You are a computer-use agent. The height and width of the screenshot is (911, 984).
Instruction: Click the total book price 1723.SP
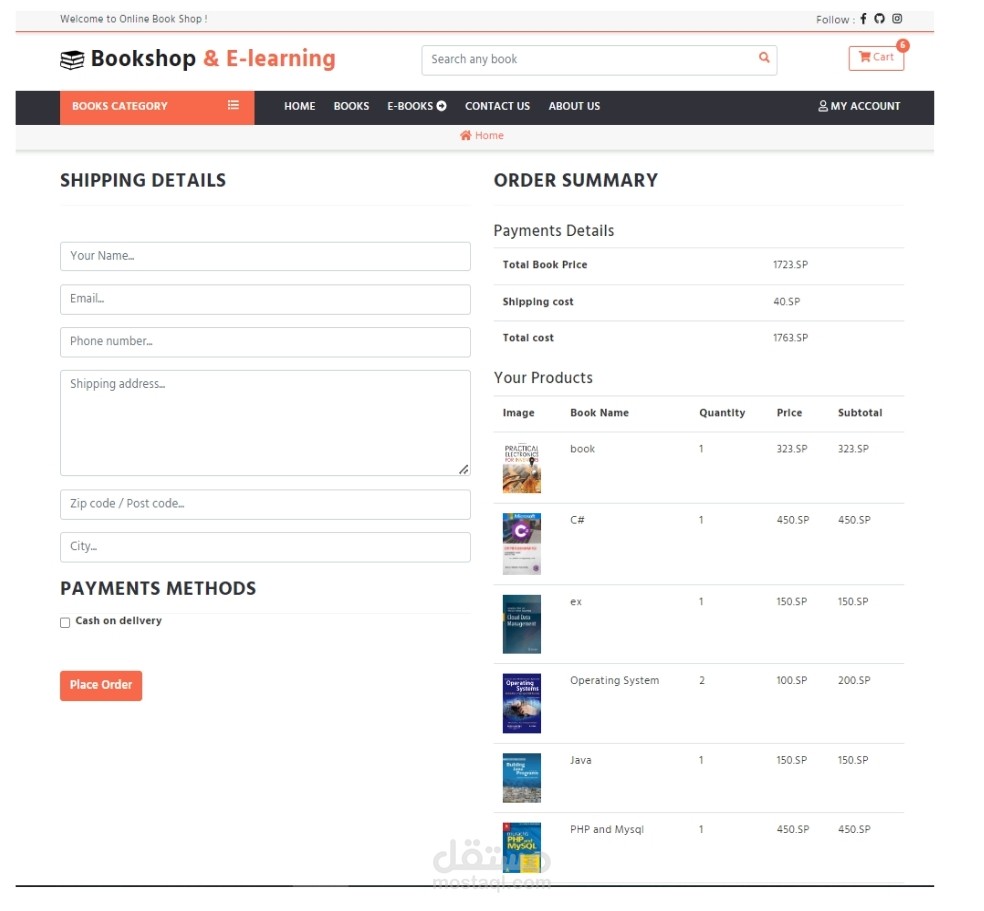click(x=790, y=265)
